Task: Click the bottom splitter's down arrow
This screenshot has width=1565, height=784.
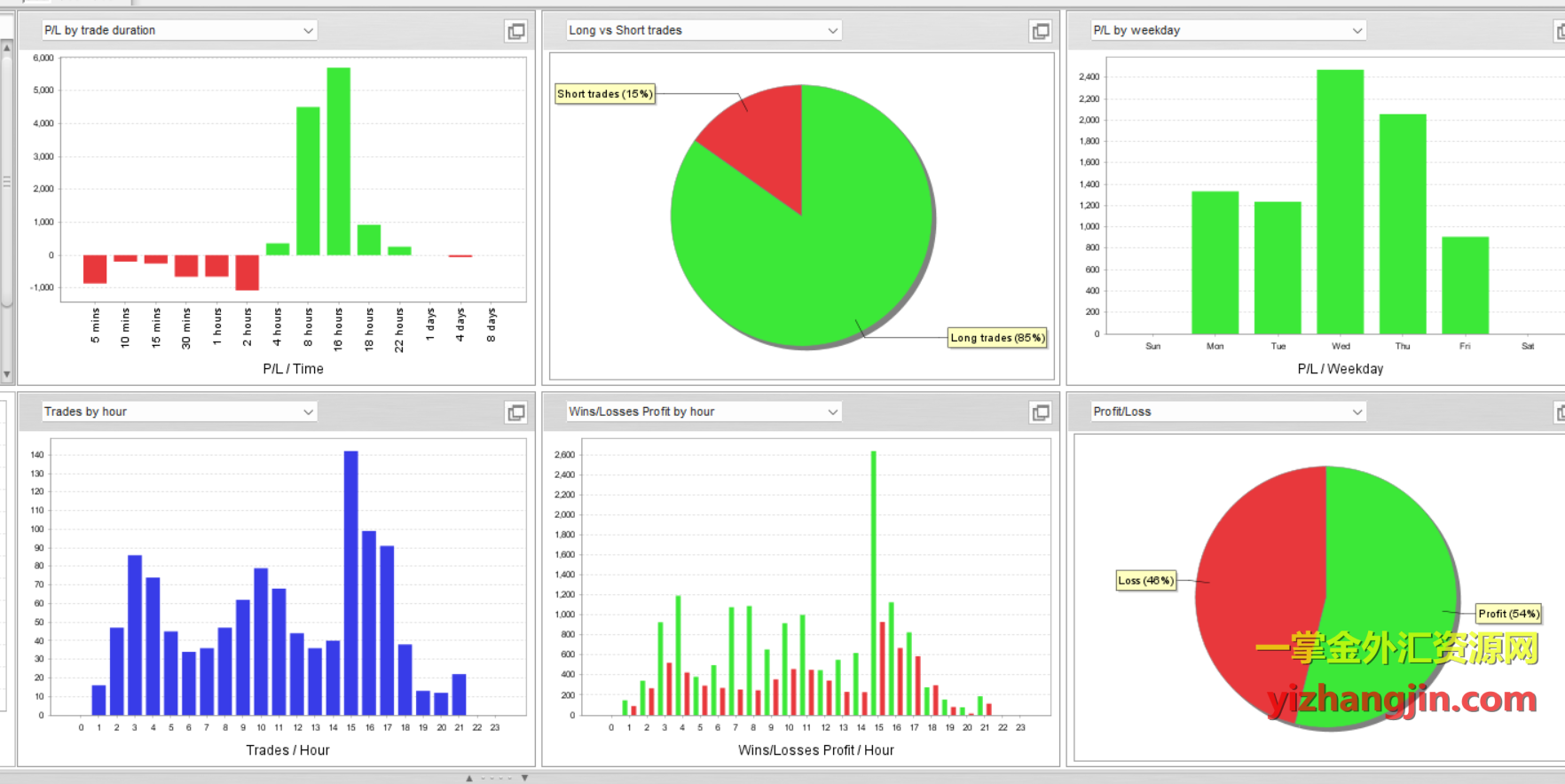Action: [x=524, y=778]
